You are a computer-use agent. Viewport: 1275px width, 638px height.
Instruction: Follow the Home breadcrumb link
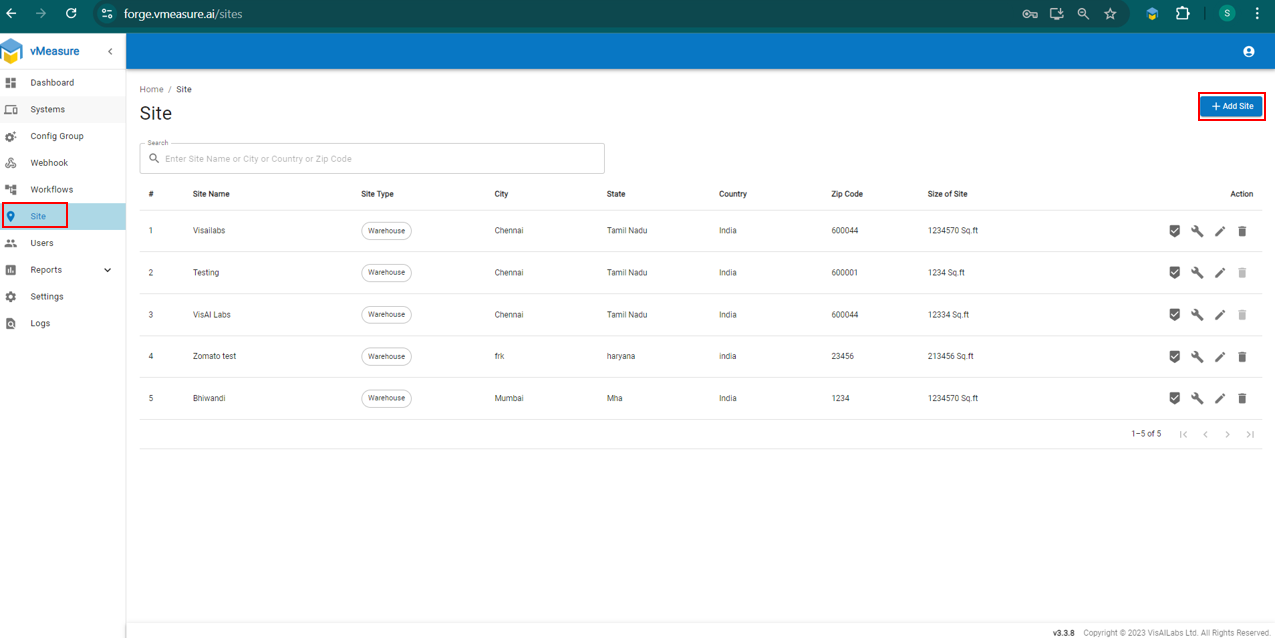pos(151,89)
